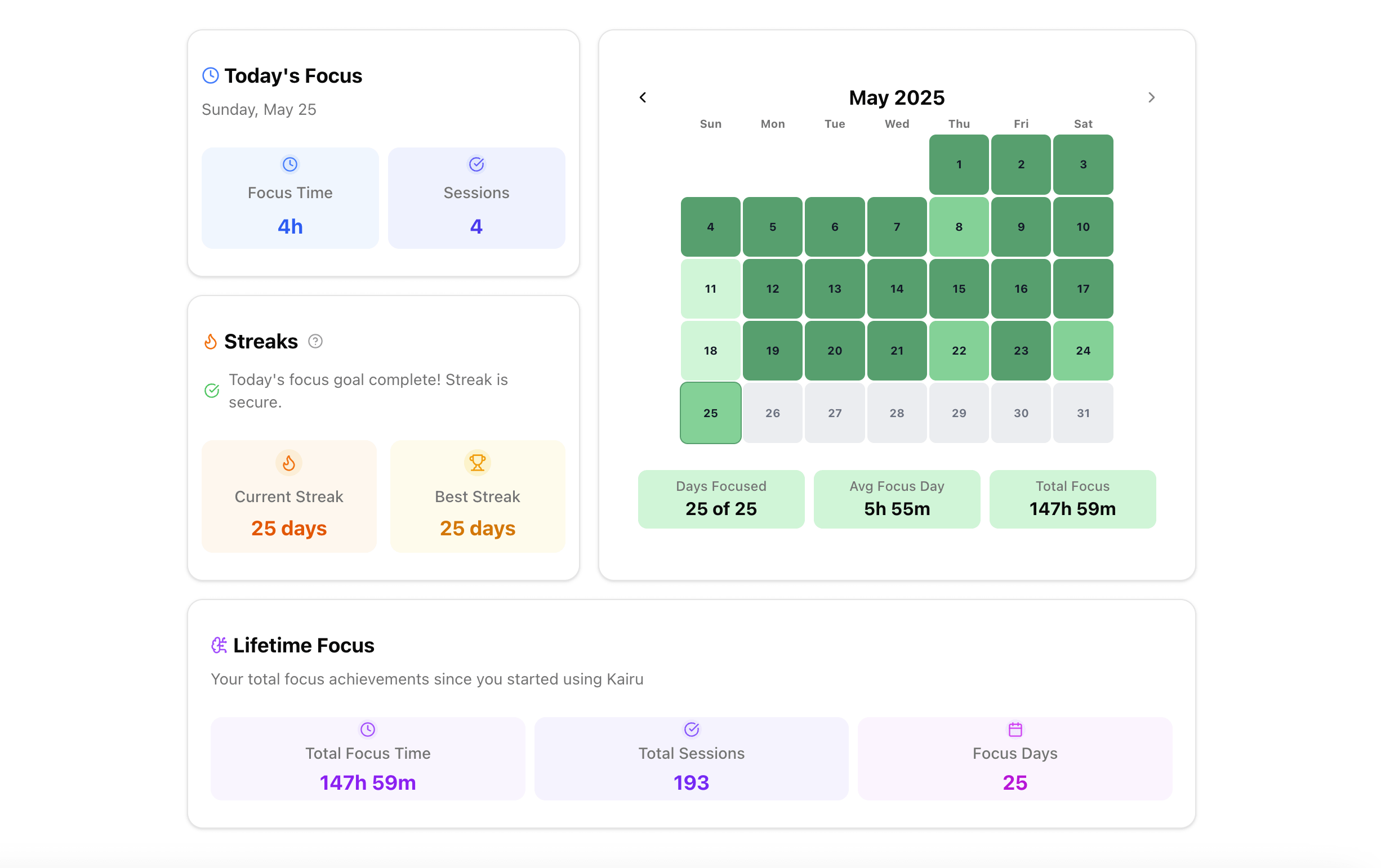Image resolution: width=1381 pixels, height=868 pixels.
Task: Click the trophy icon above Best Streak
Action: 477,462
